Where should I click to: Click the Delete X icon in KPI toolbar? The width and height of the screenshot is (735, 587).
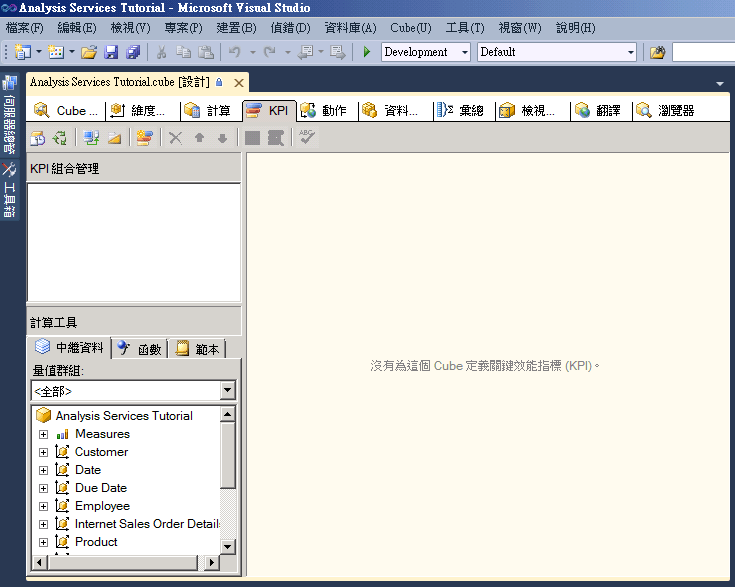[x=175, y=138]
